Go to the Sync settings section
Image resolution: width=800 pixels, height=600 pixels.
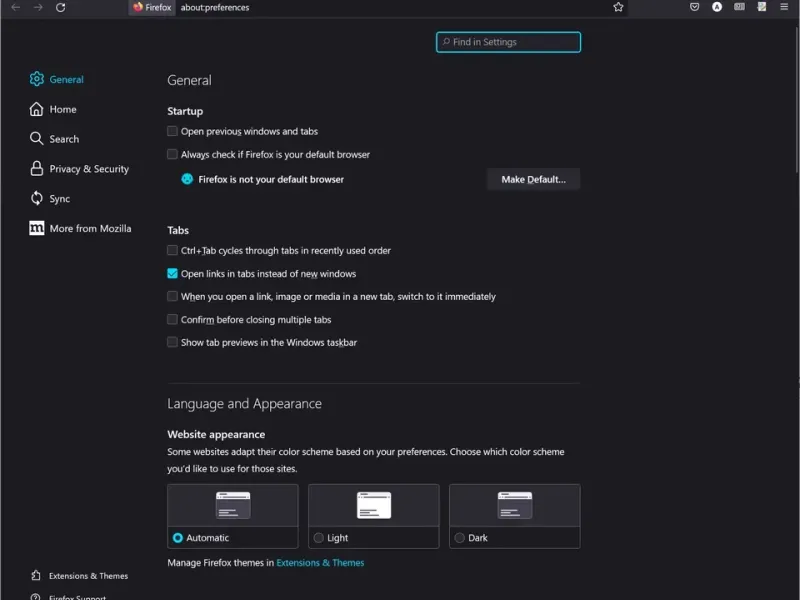pos(60,199)
